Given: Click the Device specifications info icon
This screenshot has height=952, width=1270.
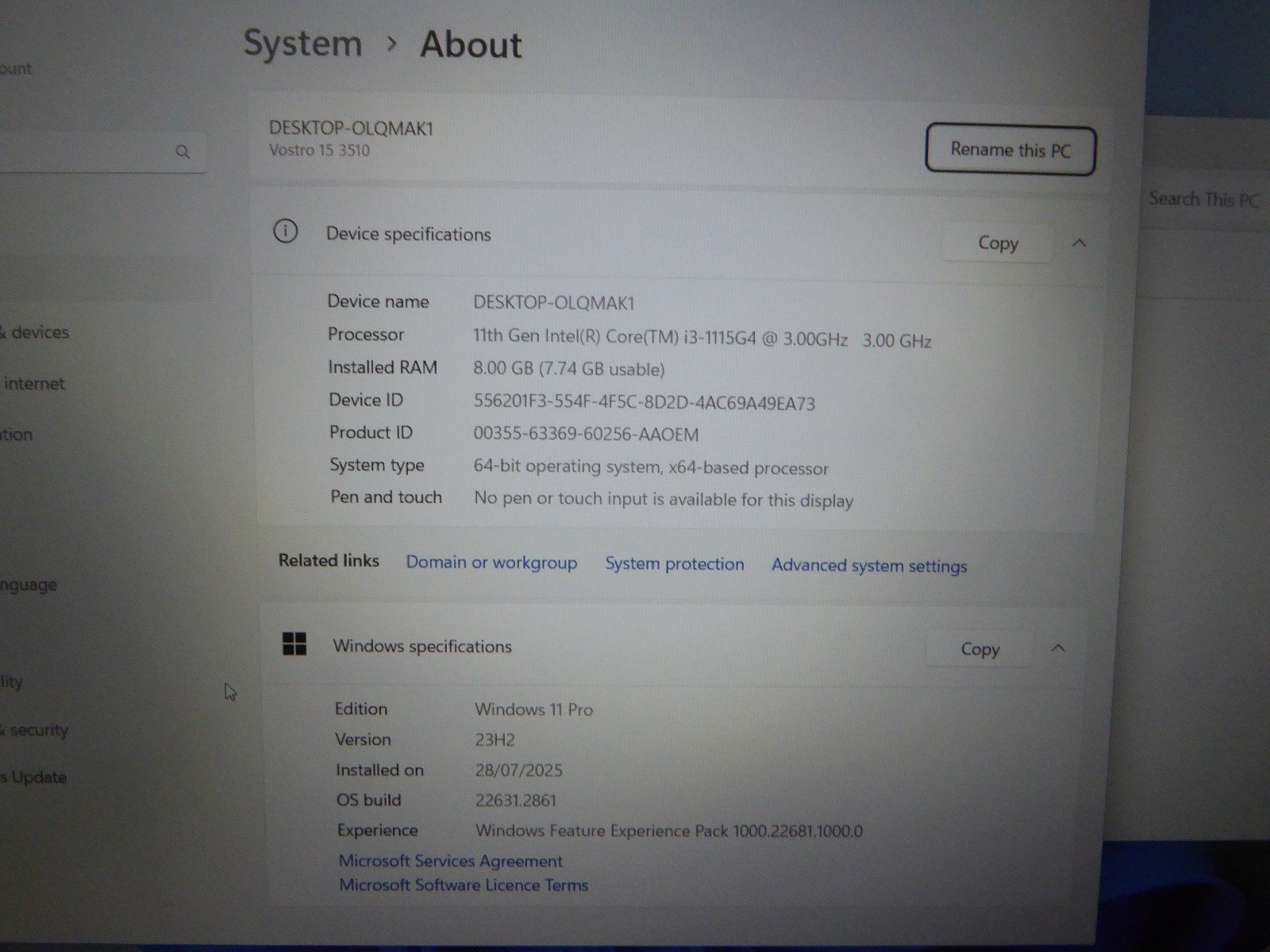Looking at the screenshot, I should [285, 232].
